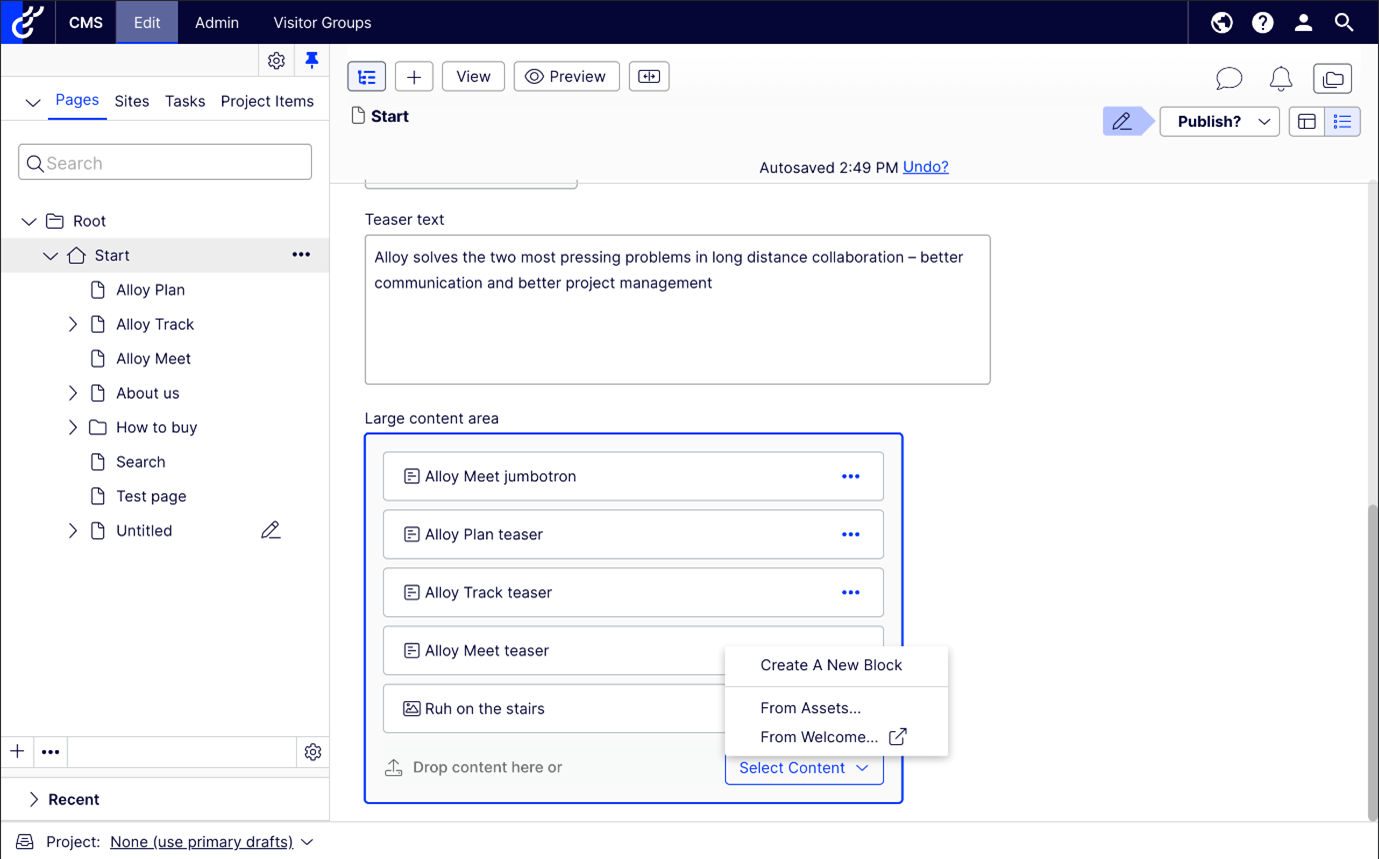Choose Create A New Block menu item
The height and width of the screenshot is (859, 1379).
[x=831, y=665]
